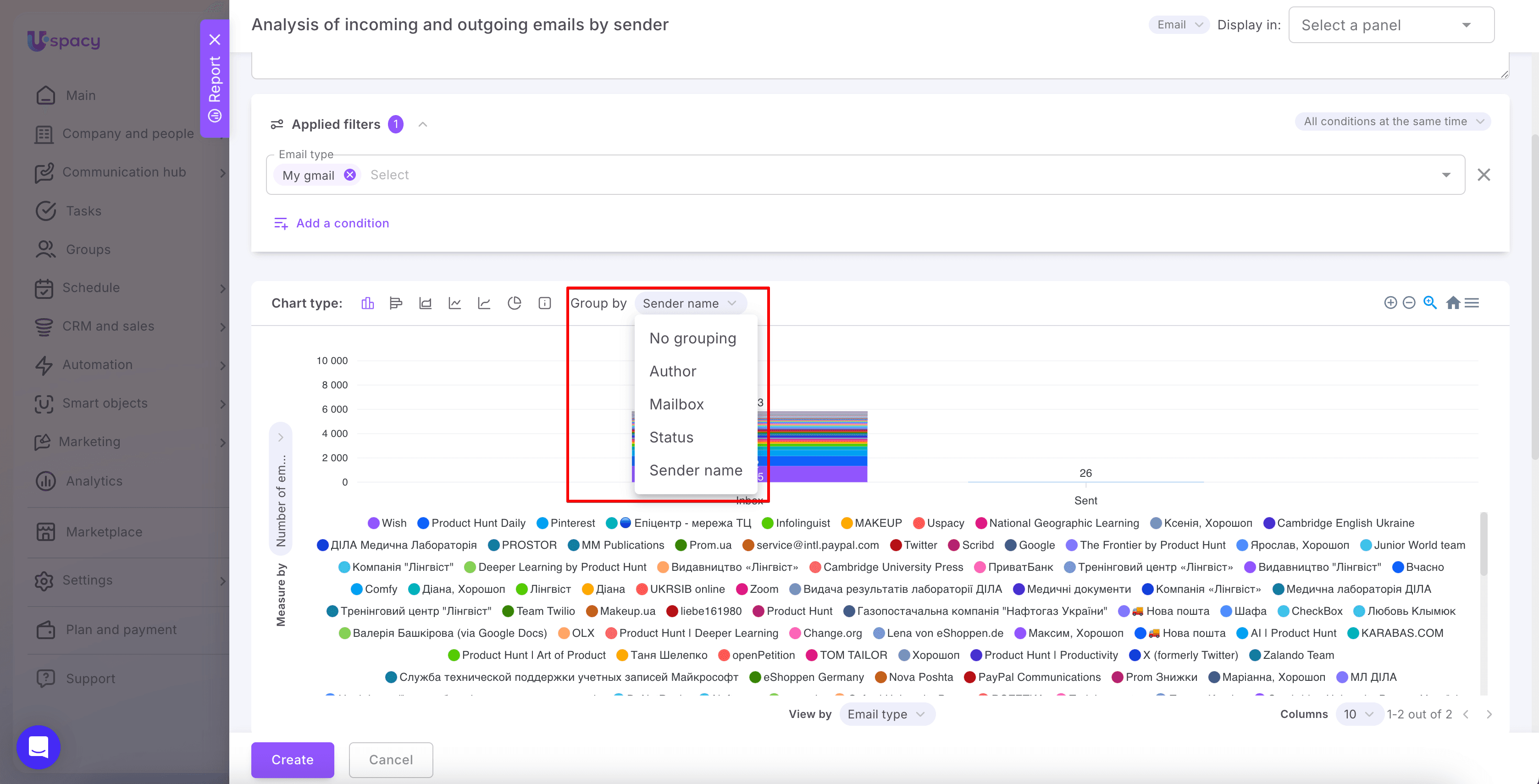Select the stacked bar chart type icon
Screen dimensions: 1539x784
[426, 304]
